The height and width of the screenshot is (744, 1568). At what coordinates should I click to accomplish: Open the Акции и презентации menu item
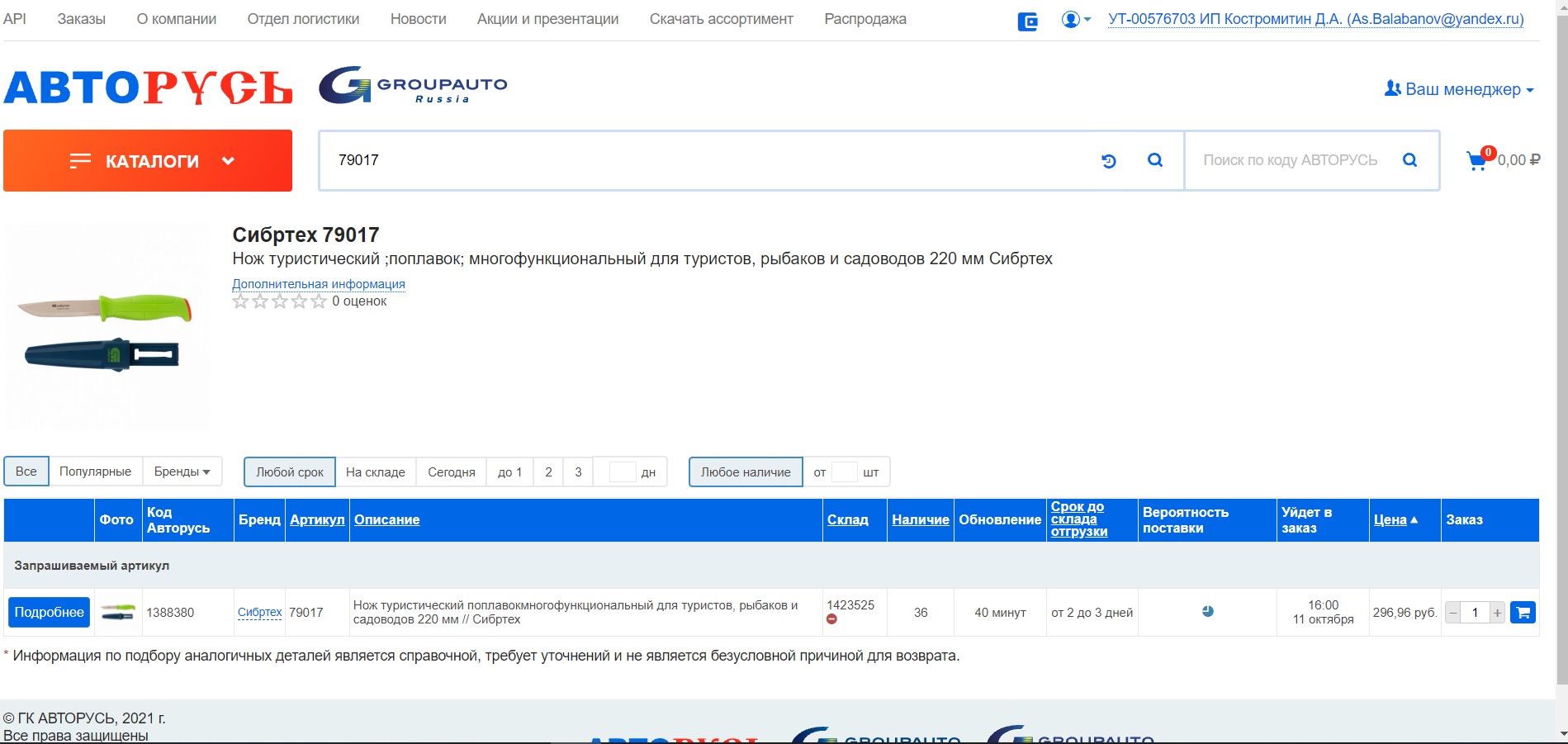point(548,19)
